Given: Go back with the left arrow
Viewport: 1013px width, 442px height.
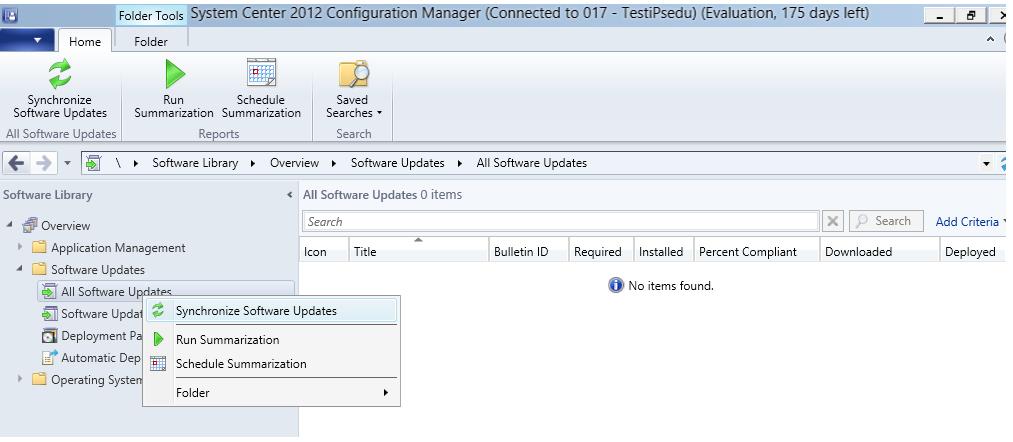Looking at the screenshot, I should point(16,163).
